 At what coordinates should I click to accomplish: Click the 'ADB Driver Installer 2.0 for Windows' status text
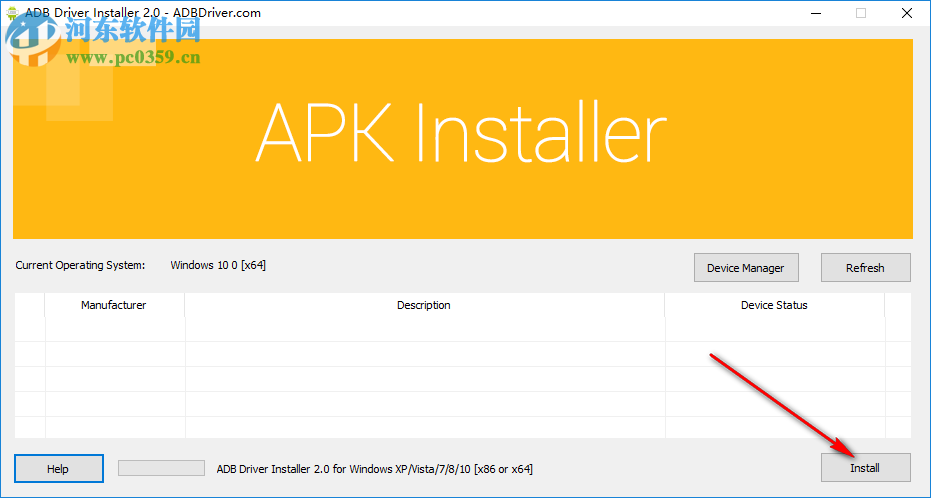[x=375, y=469]
